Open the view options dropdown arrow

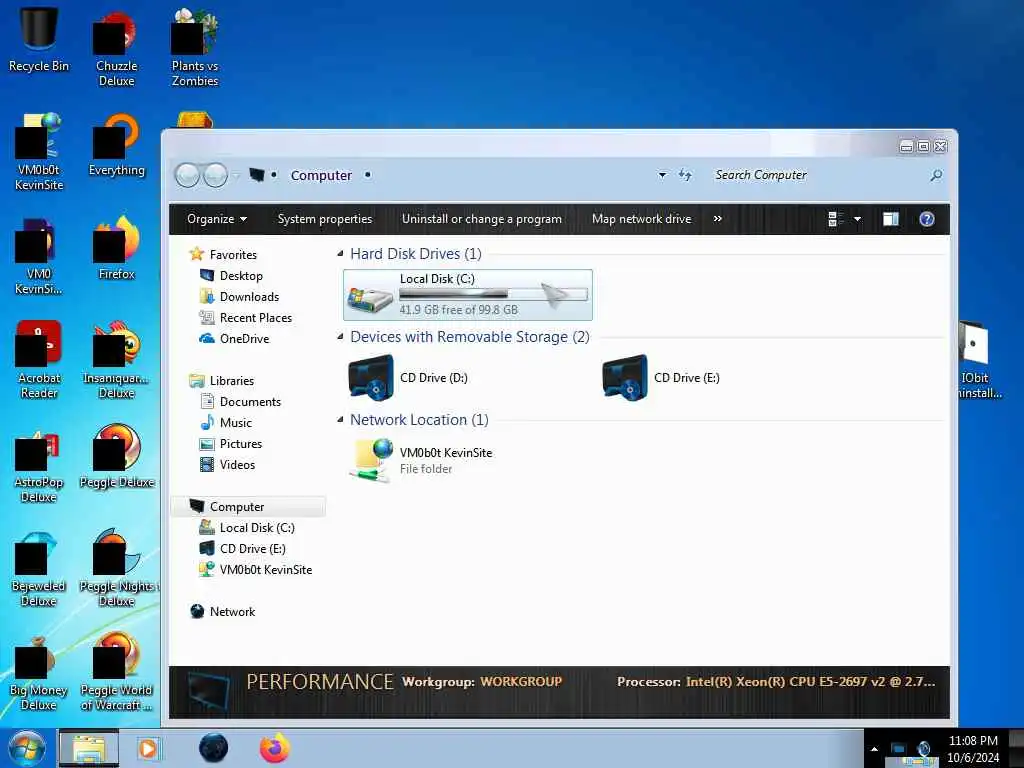click(x=857, y=219)
